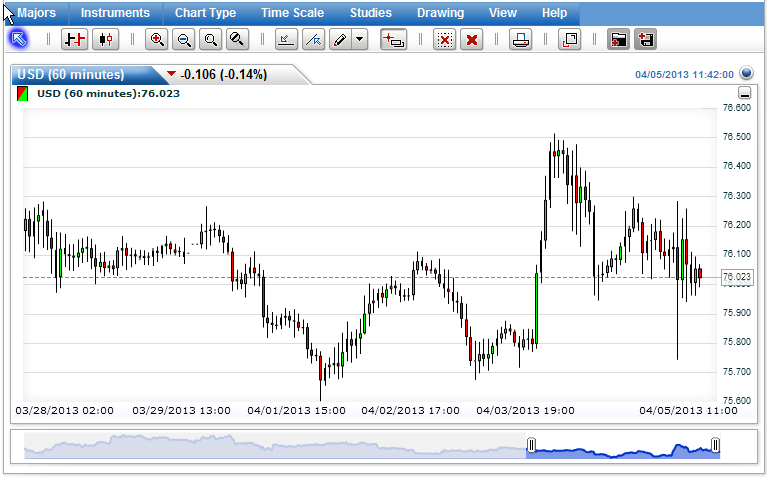Collapse the chart panel with minus button
This screenshot has height=490, width=775.
[x=744, y=92]
